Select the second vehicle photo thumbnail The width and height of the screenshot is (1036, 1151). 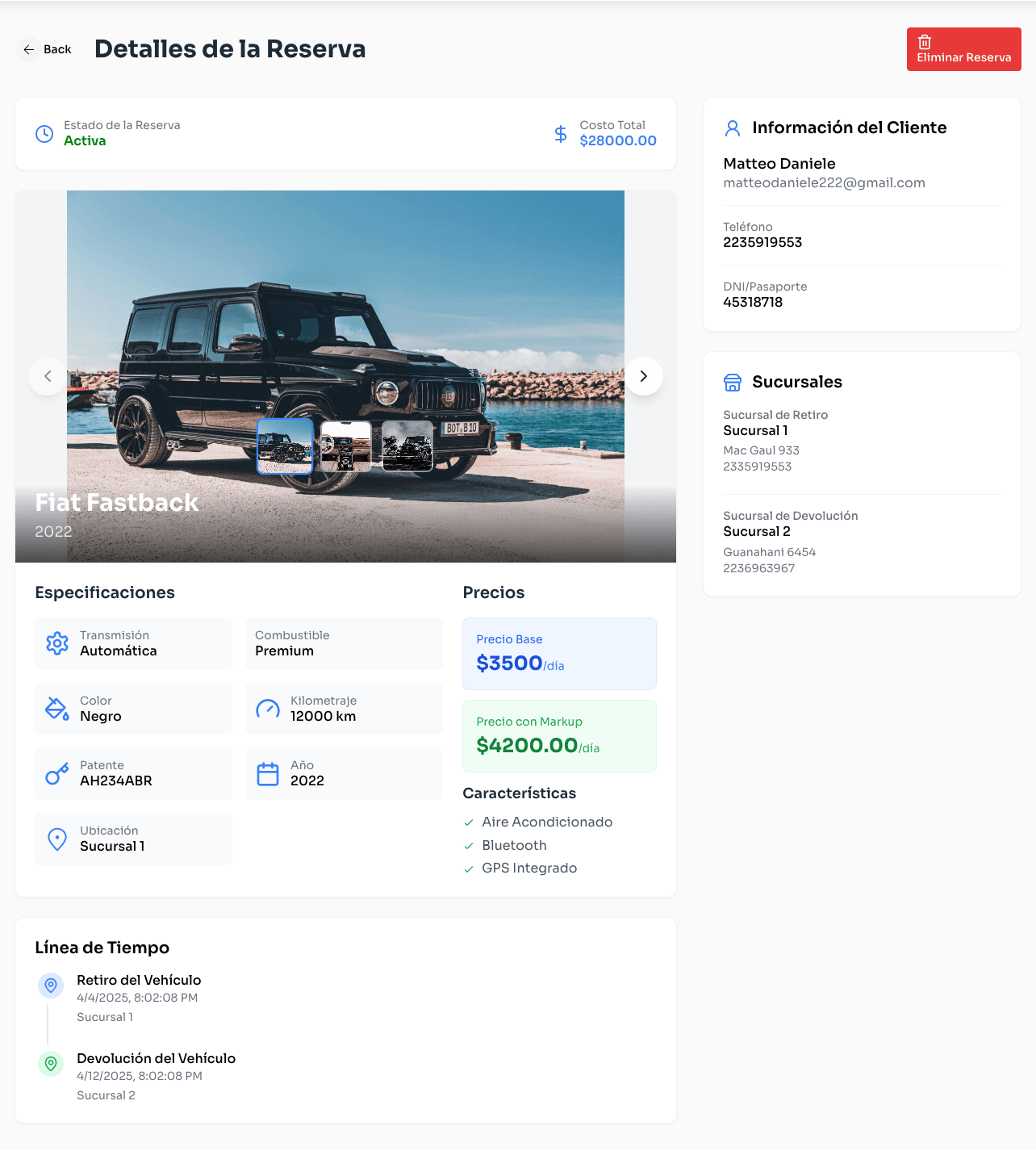[346, 446]
